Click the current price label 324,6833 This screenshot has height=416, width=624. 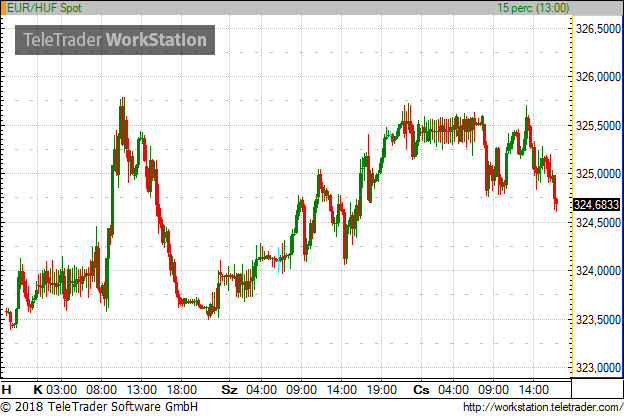pyautogui.click(x=597, y=205)
